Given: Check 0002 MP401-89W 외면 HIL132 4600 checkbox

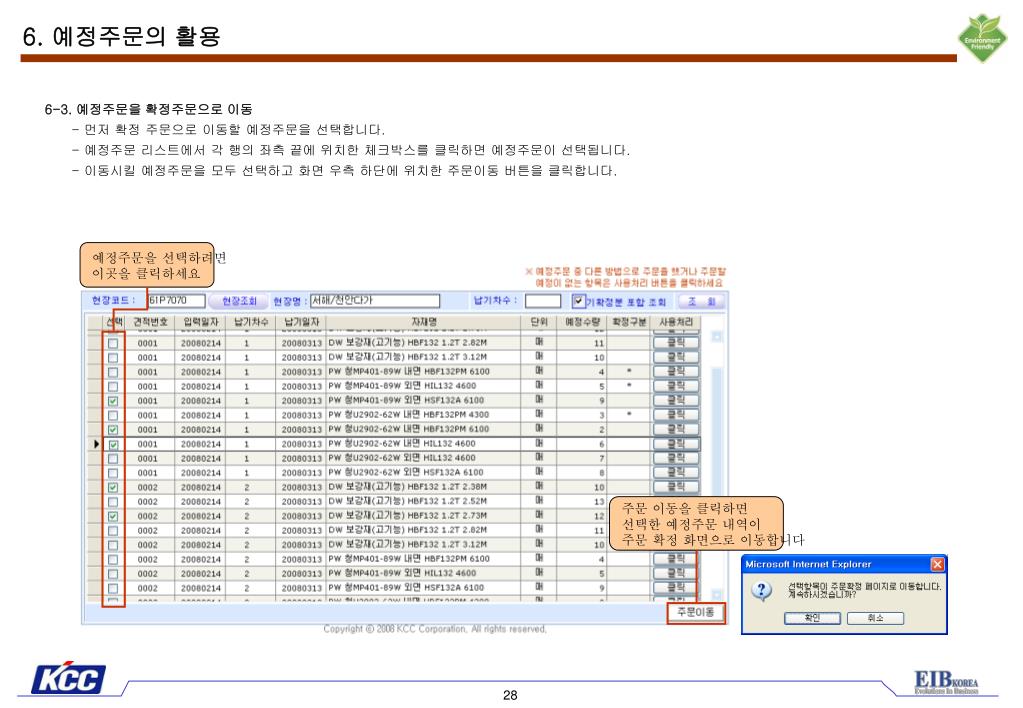Looking at the screenshot, I should click(113, 574).
